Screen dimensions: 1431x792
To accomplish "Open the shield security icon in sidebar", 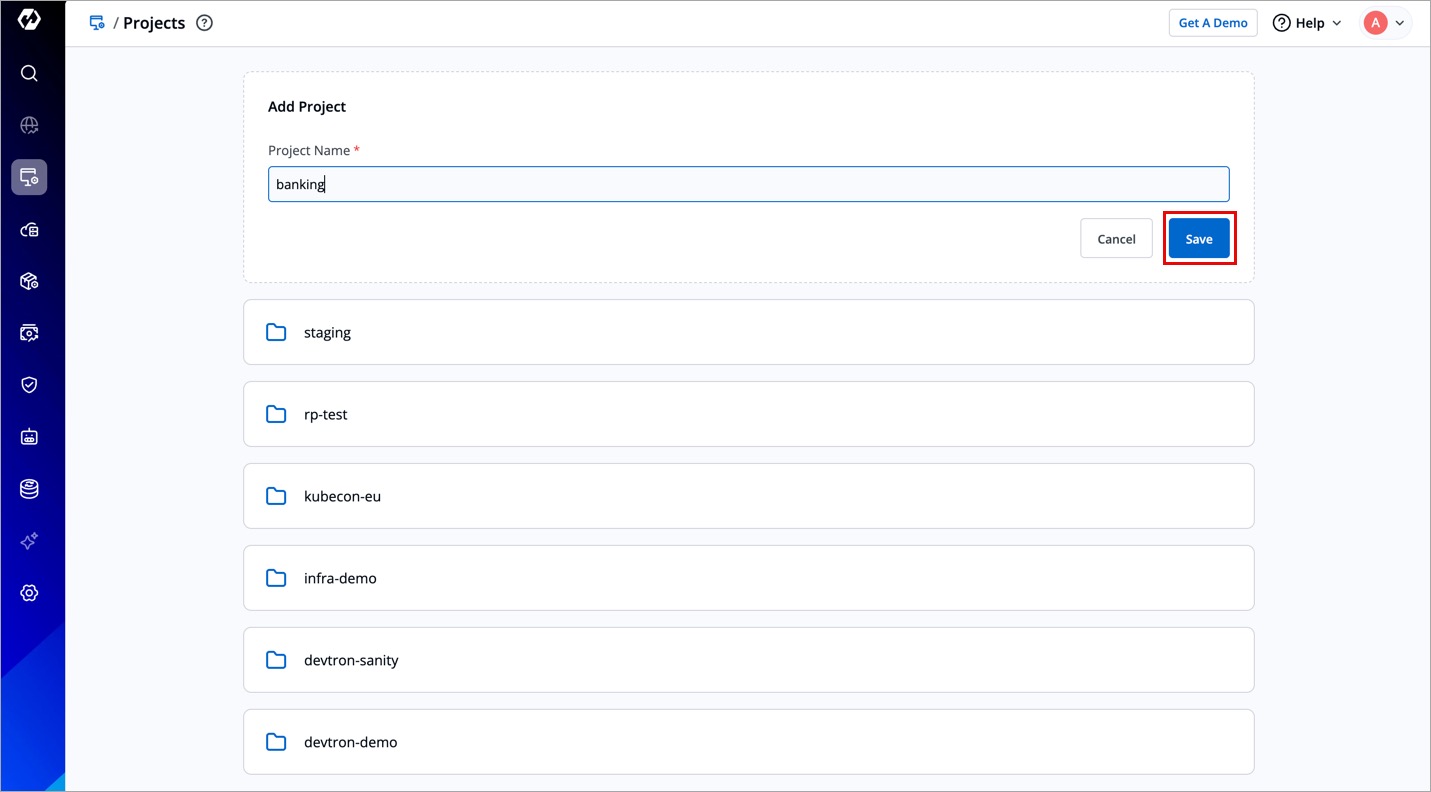I will tap(29, 385).
